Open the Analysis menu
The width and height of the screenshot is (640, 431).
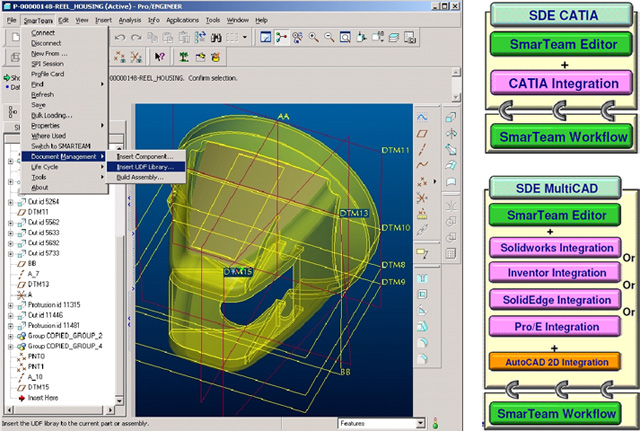[130, 20]
